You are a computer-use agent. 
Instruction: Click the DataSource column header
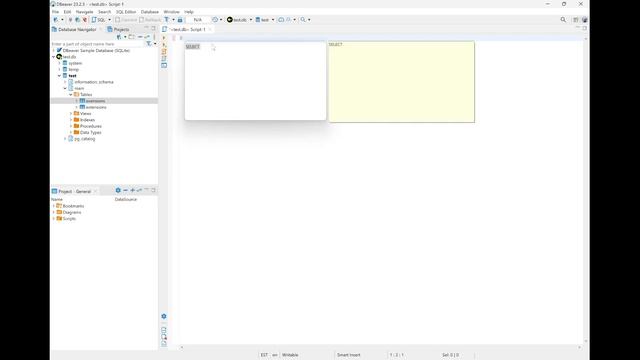point(126,200)
